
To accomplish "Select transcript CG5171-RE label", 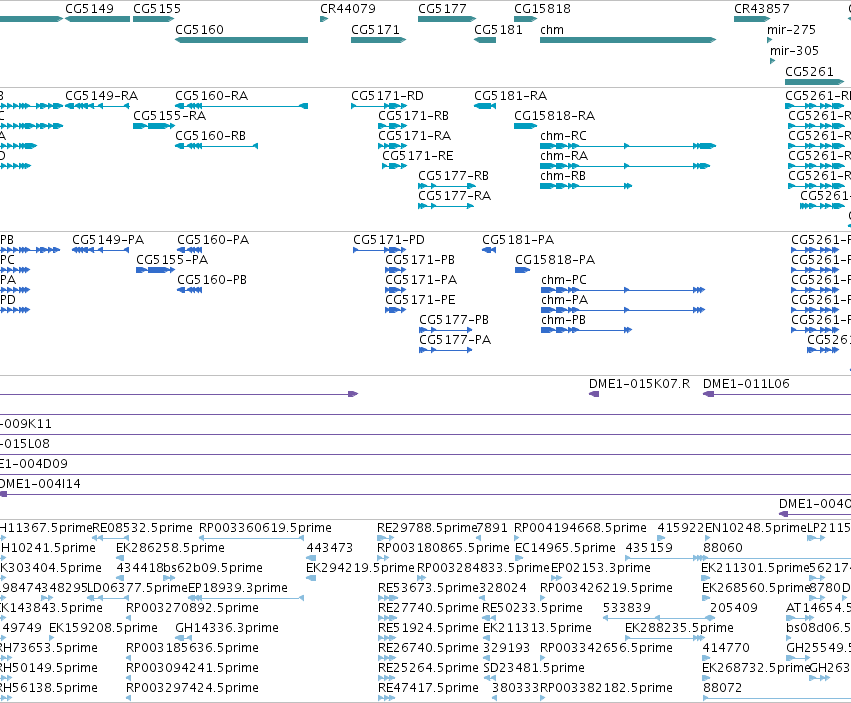I will coord(418,156).
